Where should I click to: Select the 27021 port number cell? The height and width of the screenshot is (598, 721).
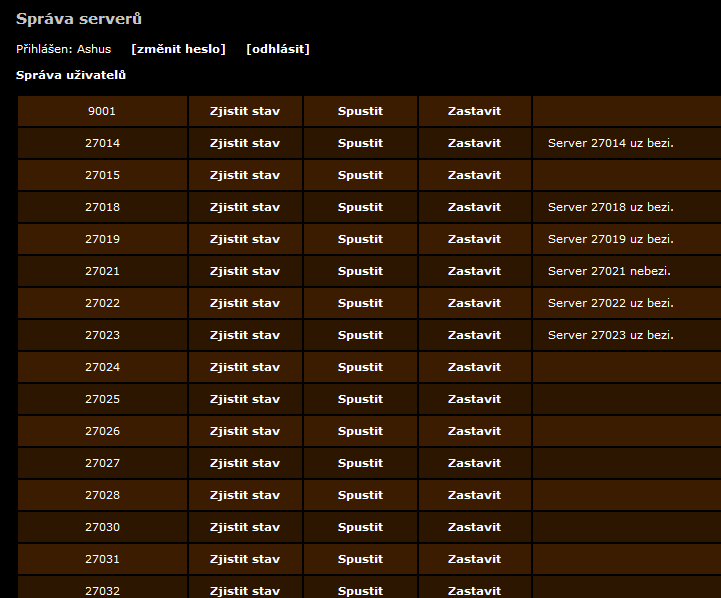tap(102, 271)
